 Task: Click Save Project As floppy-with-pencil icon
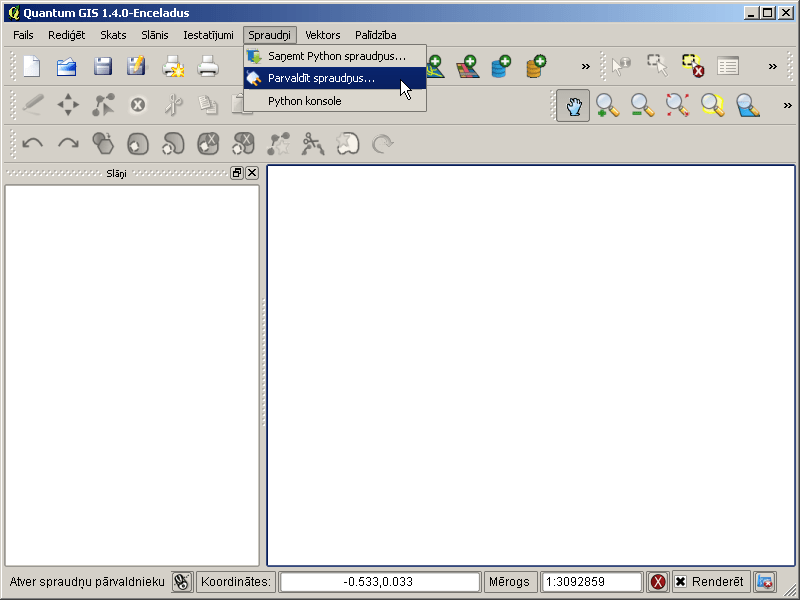[136, 66]
